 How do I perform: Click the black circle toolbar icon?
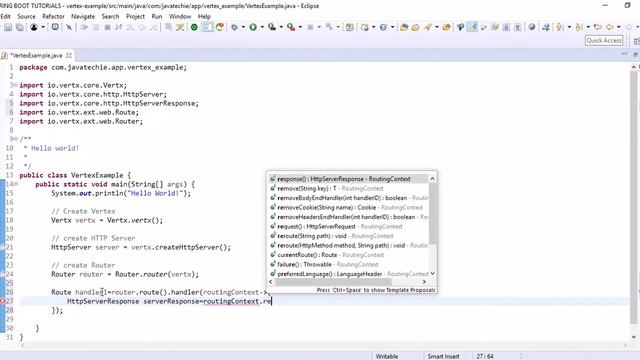click(x=34, y=27)
